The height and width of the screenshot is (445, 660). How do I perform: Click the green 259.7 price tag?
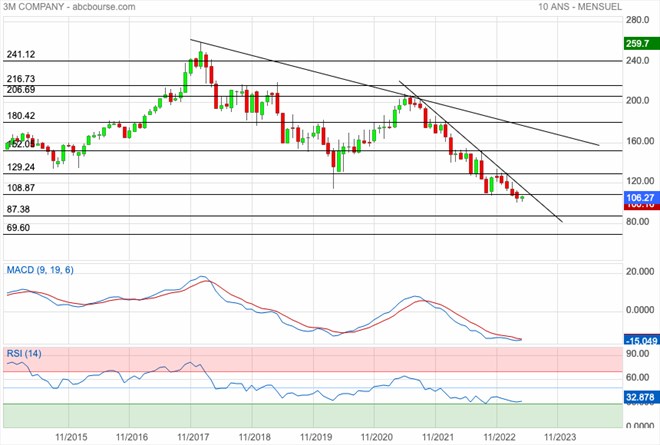(641, 43)
